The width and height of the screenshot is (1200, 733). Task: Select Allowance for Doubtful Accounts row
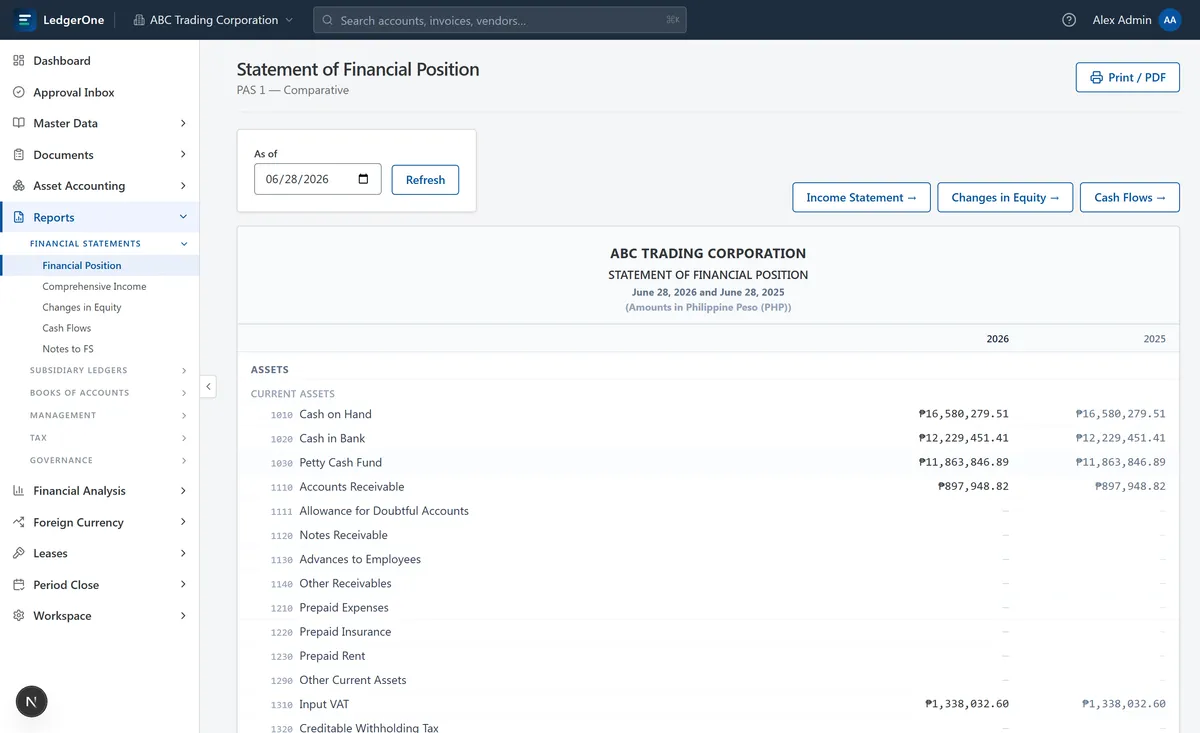tap(708, 511)
